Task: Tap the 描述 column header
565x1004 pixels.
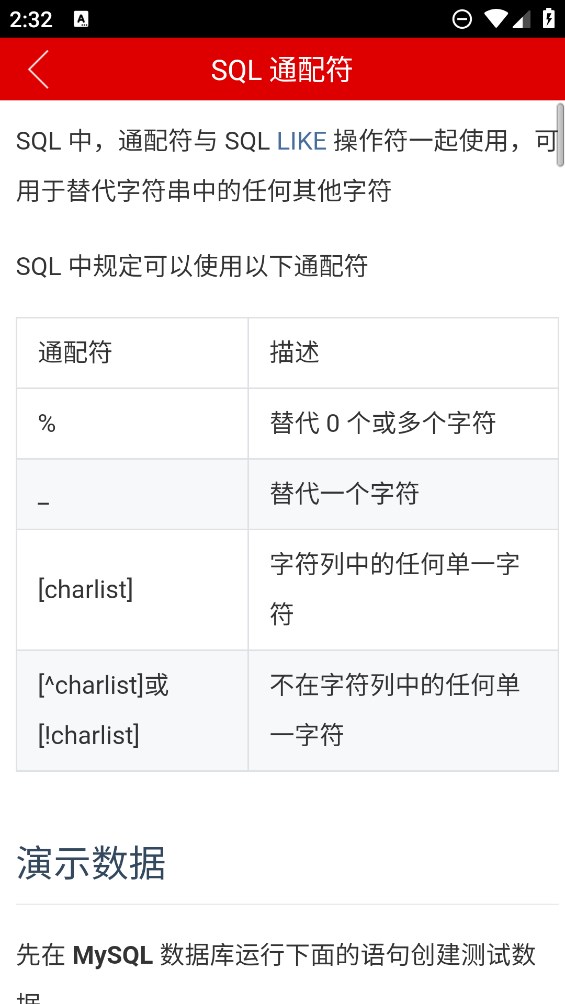Action: (x=403, y=353)
